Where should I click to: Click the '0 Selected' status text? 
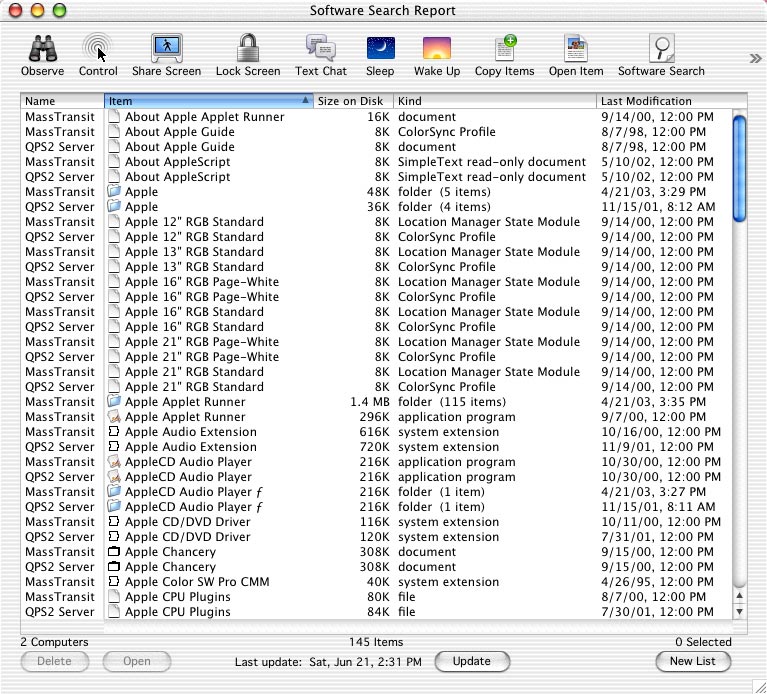click(x=703, y=642)
